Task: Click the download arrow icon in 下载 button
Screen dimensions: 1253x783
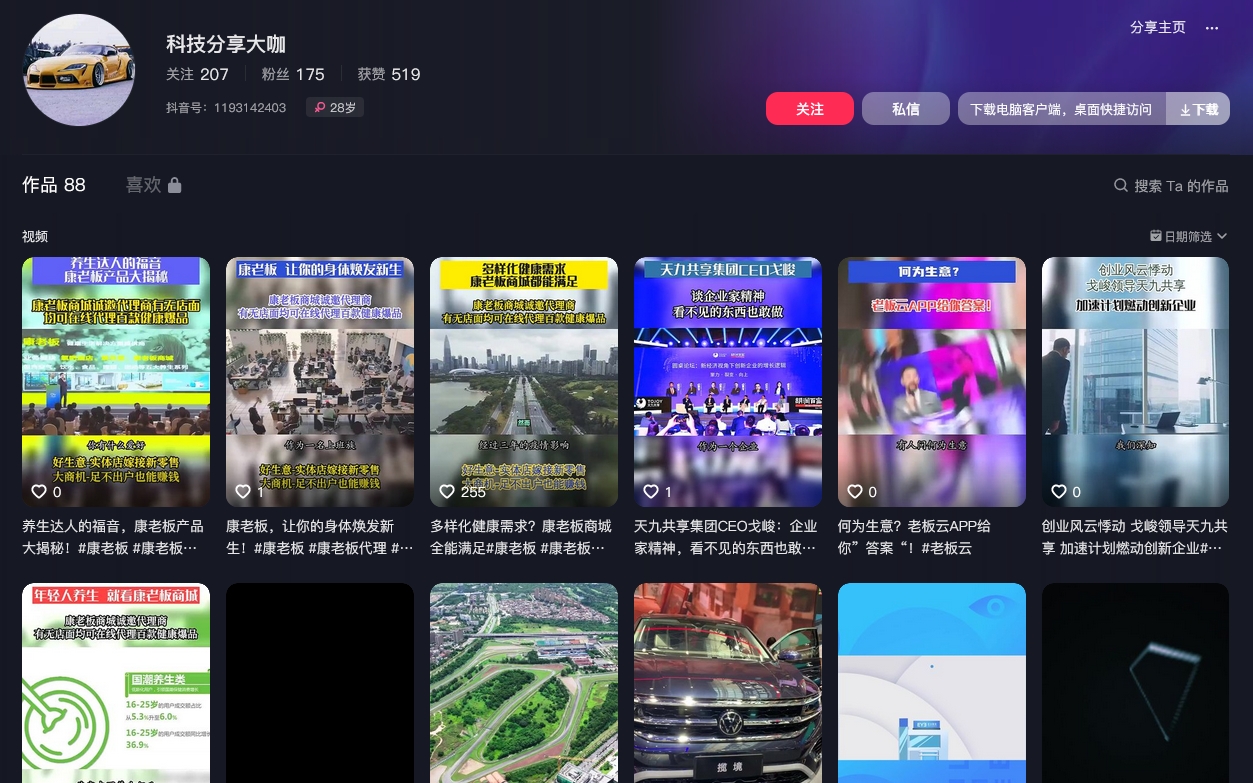Action: [1185, 110]
